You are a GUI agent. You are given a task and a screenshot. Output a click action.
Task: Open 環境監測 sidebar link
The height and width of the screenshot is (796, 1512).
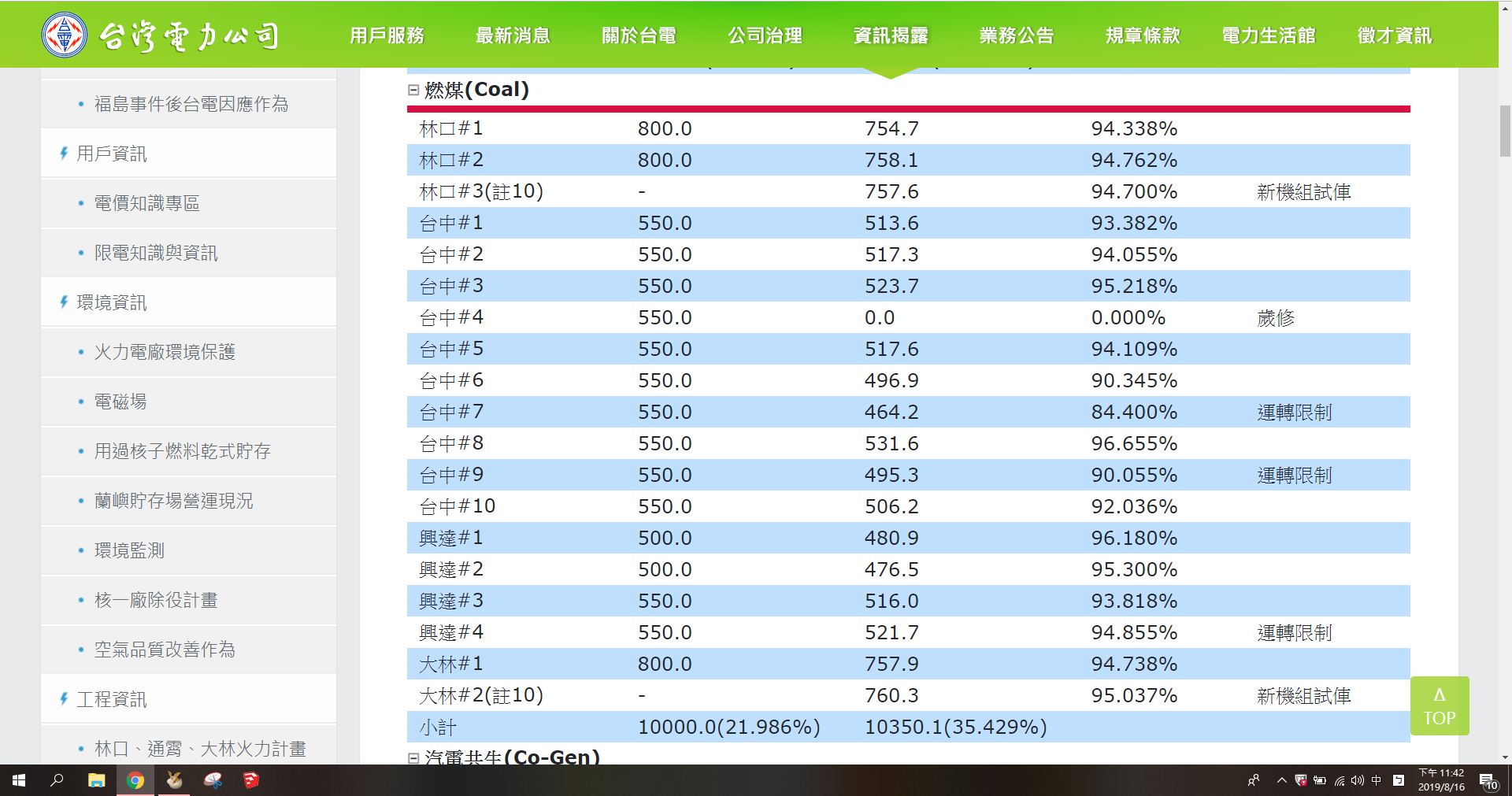[129, 550]
